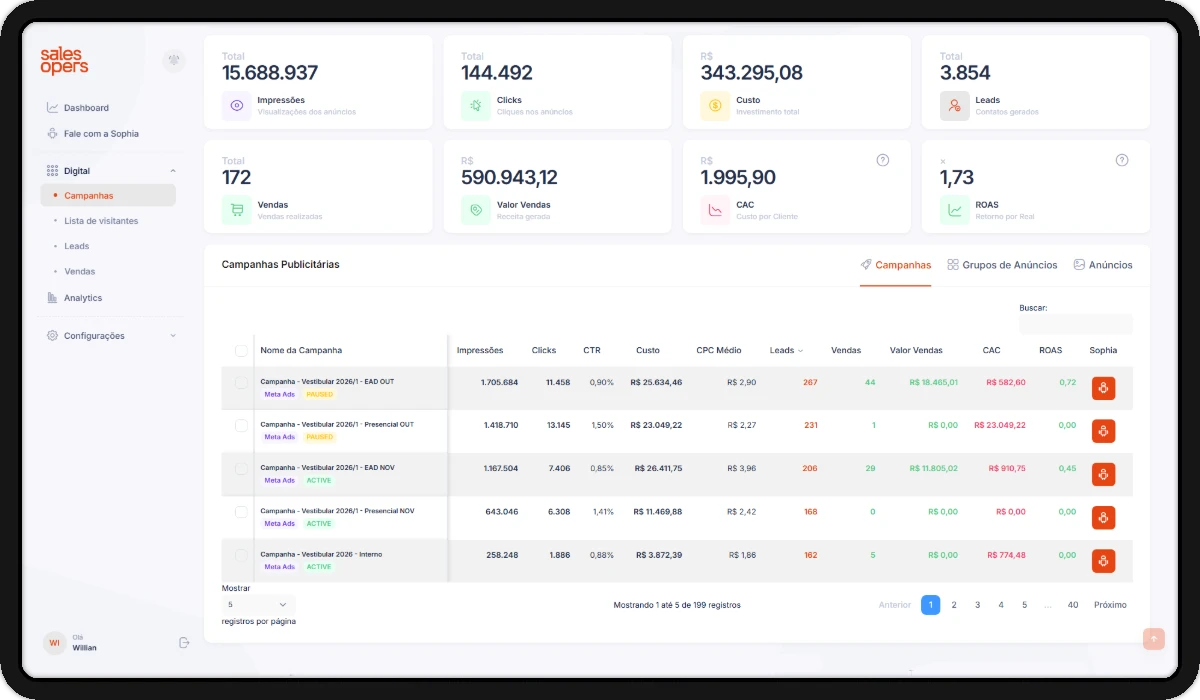Open Fale com a Sophia
This screenshot has height=700, width=1200.
(100, 134)
